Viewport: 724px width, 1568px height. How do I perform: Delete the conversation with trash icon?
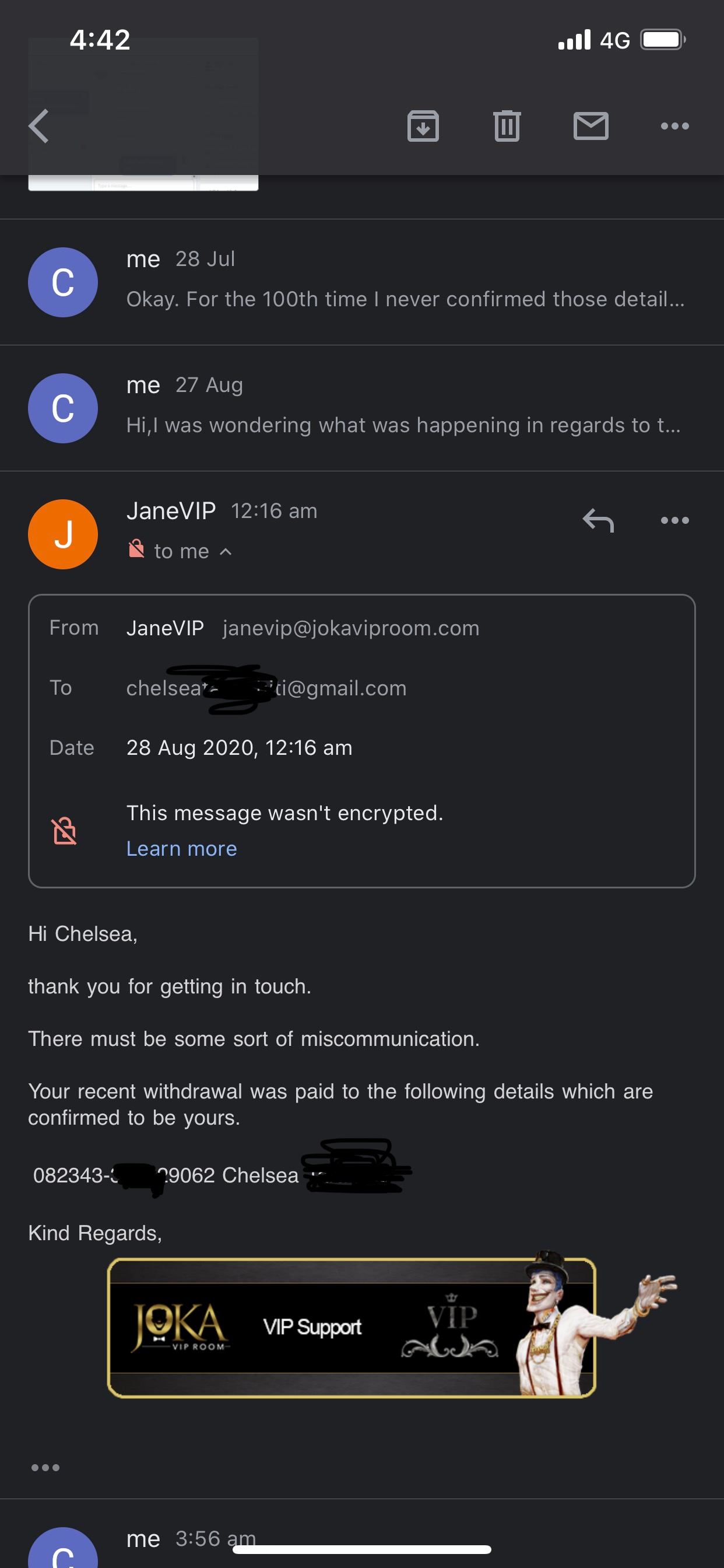coord(507,126)
